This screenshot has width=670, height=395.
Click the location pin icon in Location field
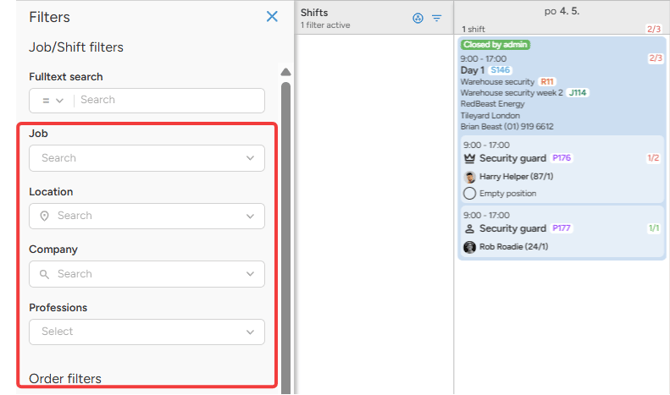44,216
